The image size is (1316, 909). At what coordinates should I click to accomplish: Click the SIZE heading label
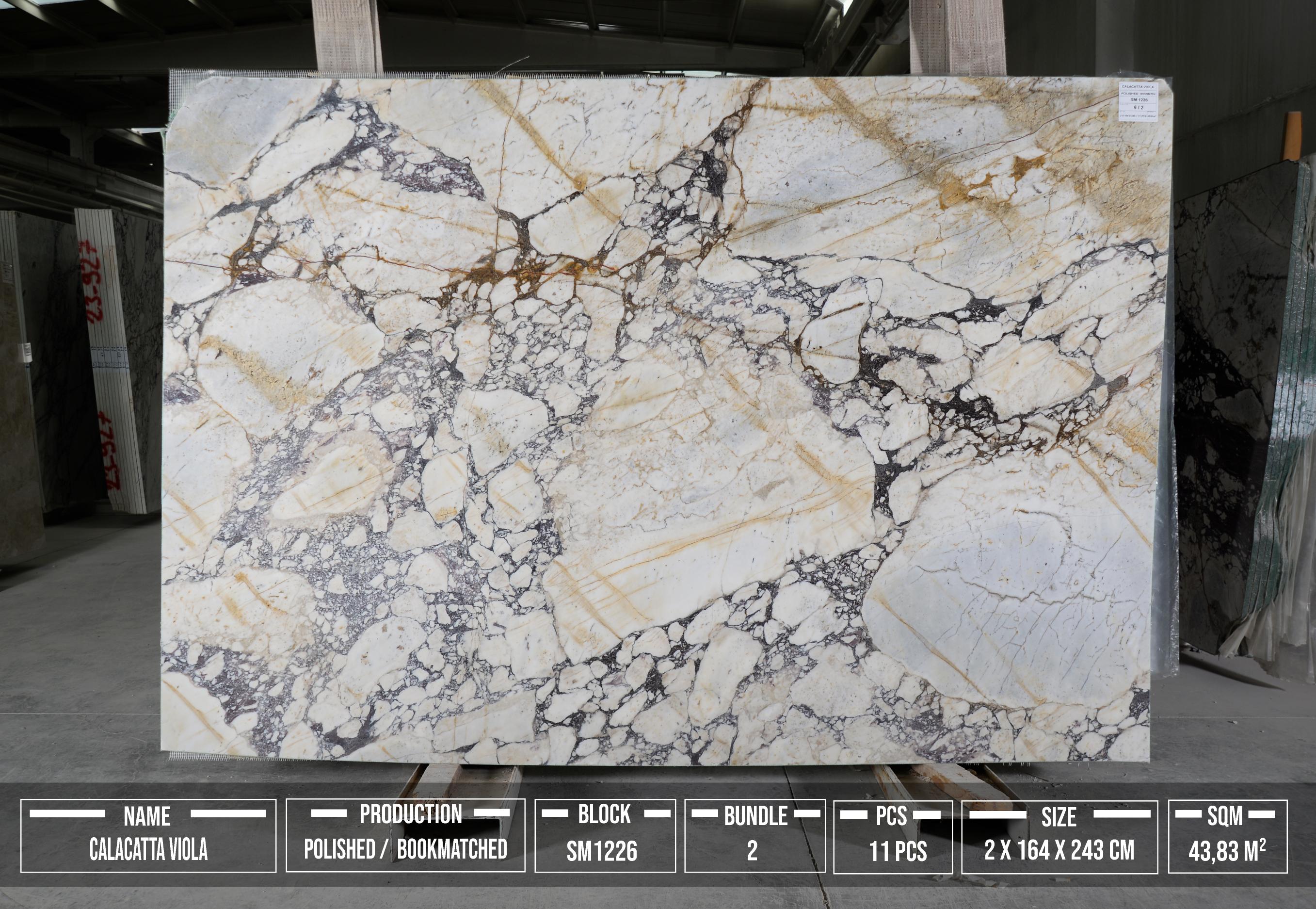click(1059, 817)
